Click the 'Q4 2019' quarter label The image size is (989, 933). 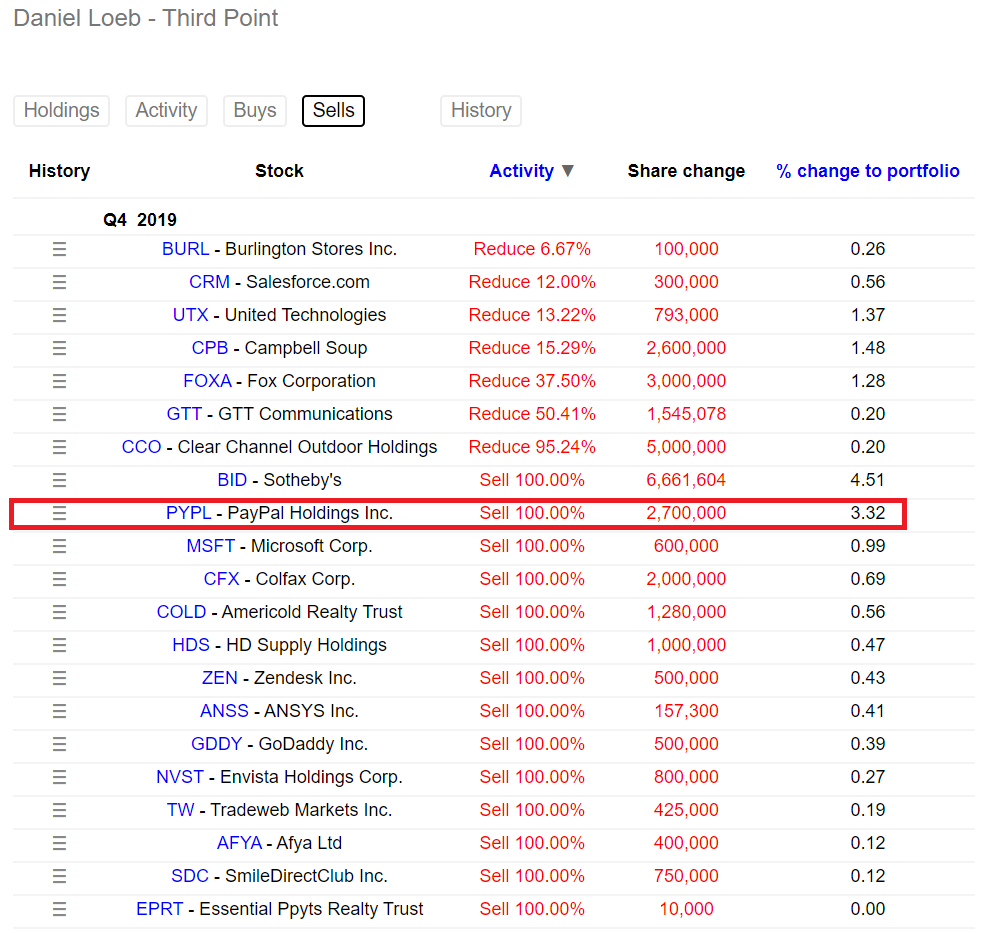coord(140,220)
